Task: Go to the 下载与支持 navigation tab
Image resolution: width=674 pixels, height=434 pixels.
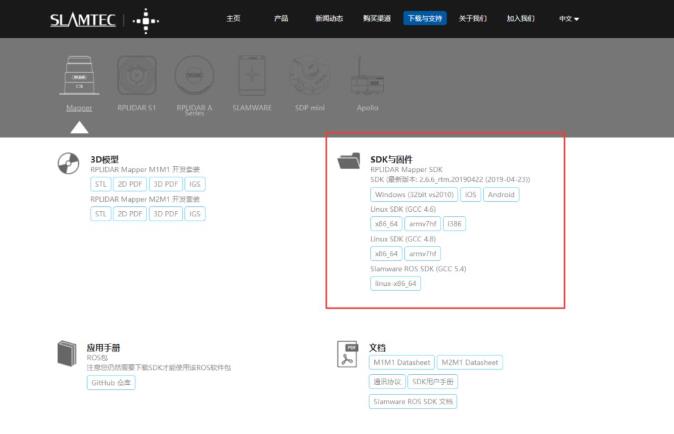Action: [425, 19]
